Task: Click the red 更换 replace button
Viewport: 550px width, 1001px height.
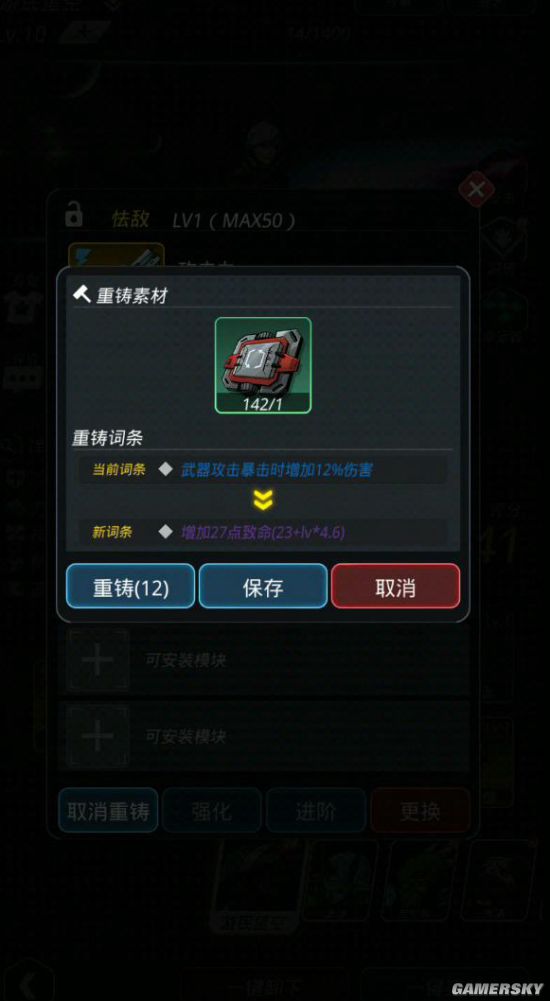Action: (420, 810)
